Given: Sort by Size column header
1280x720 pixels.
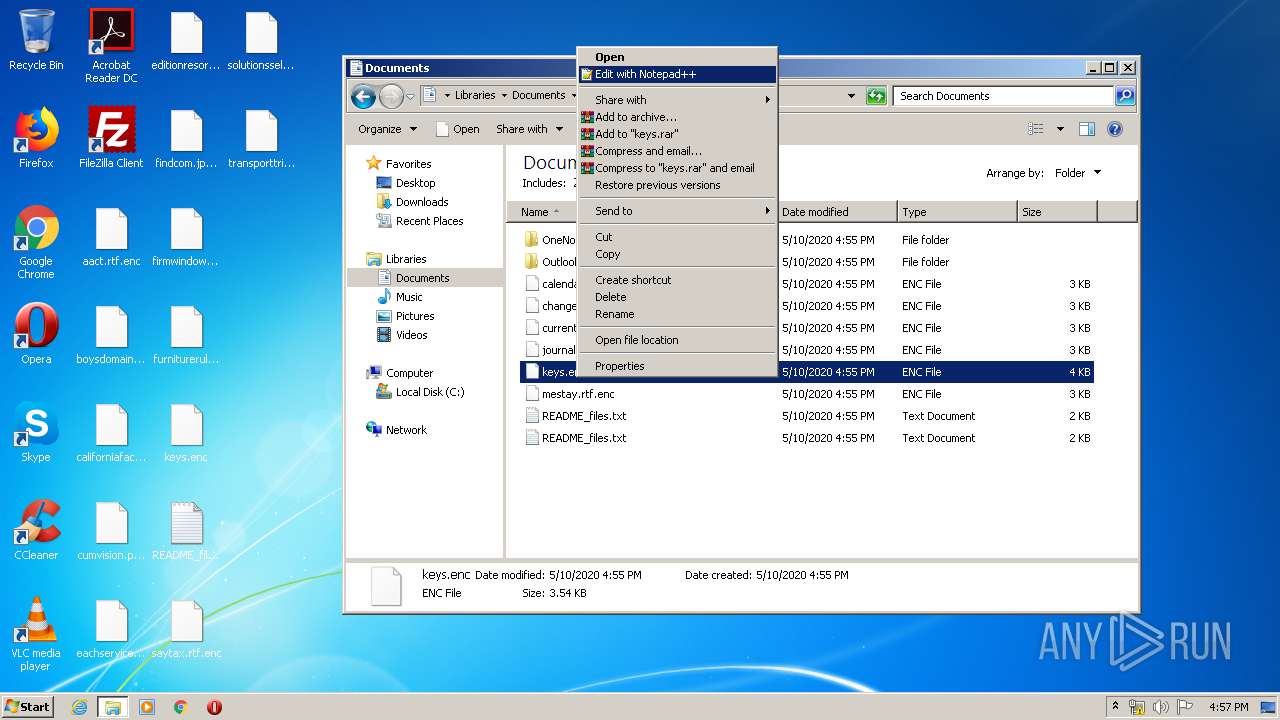Looking at the screenshot, I should 1057,212.
